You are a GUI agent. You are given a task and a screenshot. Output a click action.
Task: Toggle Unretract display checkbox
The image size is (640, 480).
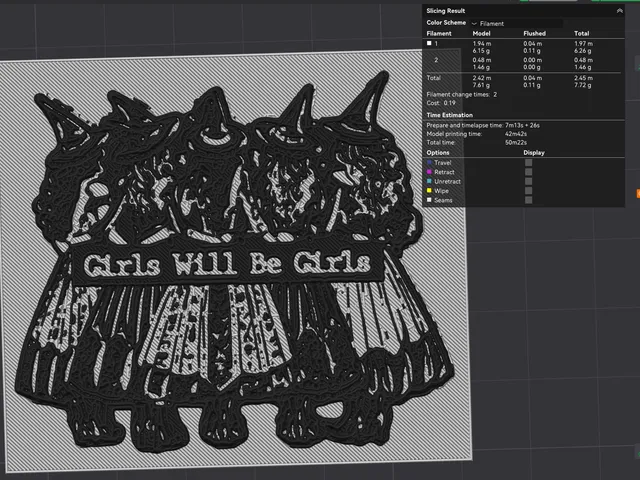529,181
